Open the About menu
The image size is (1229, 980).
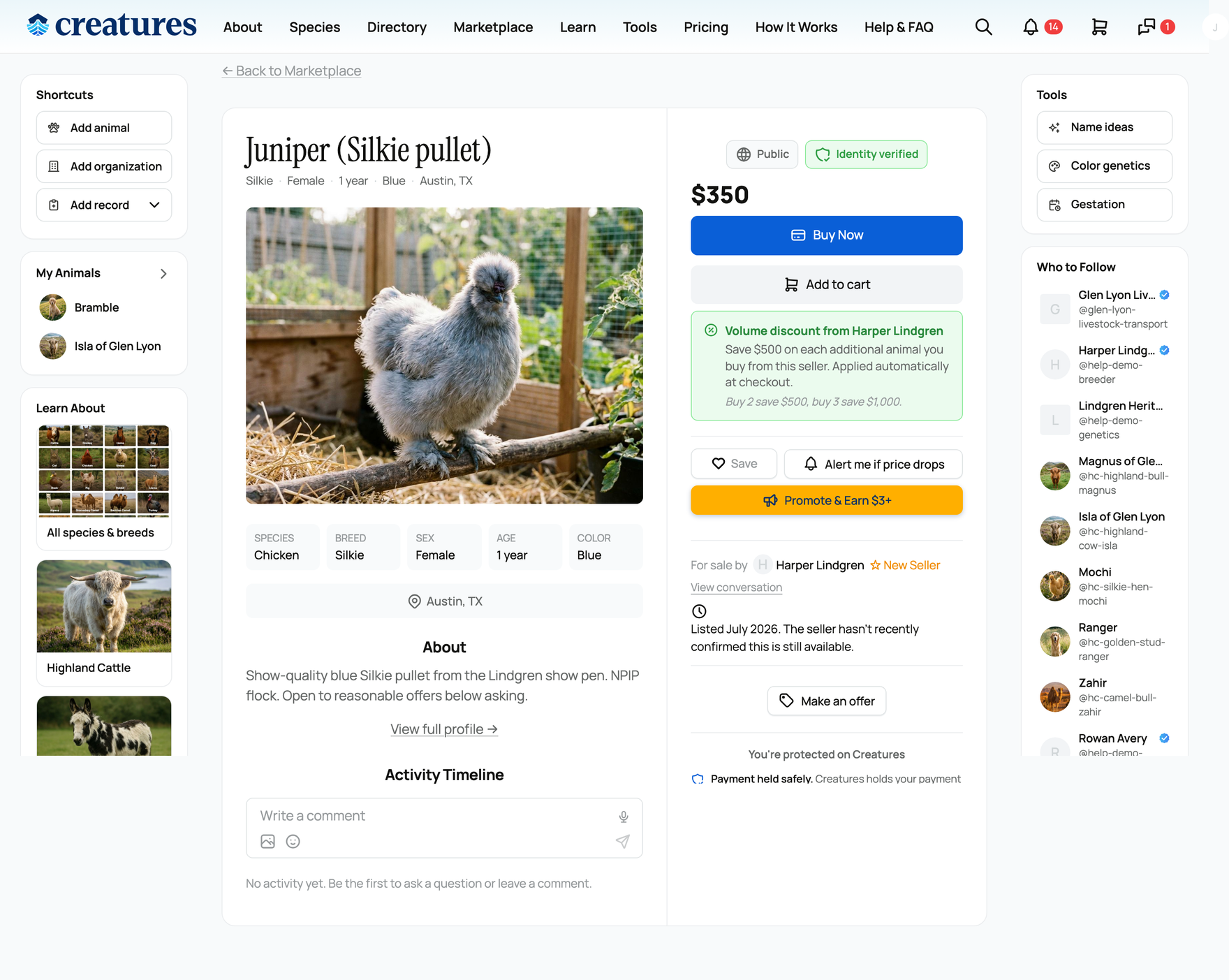point(242,27)
